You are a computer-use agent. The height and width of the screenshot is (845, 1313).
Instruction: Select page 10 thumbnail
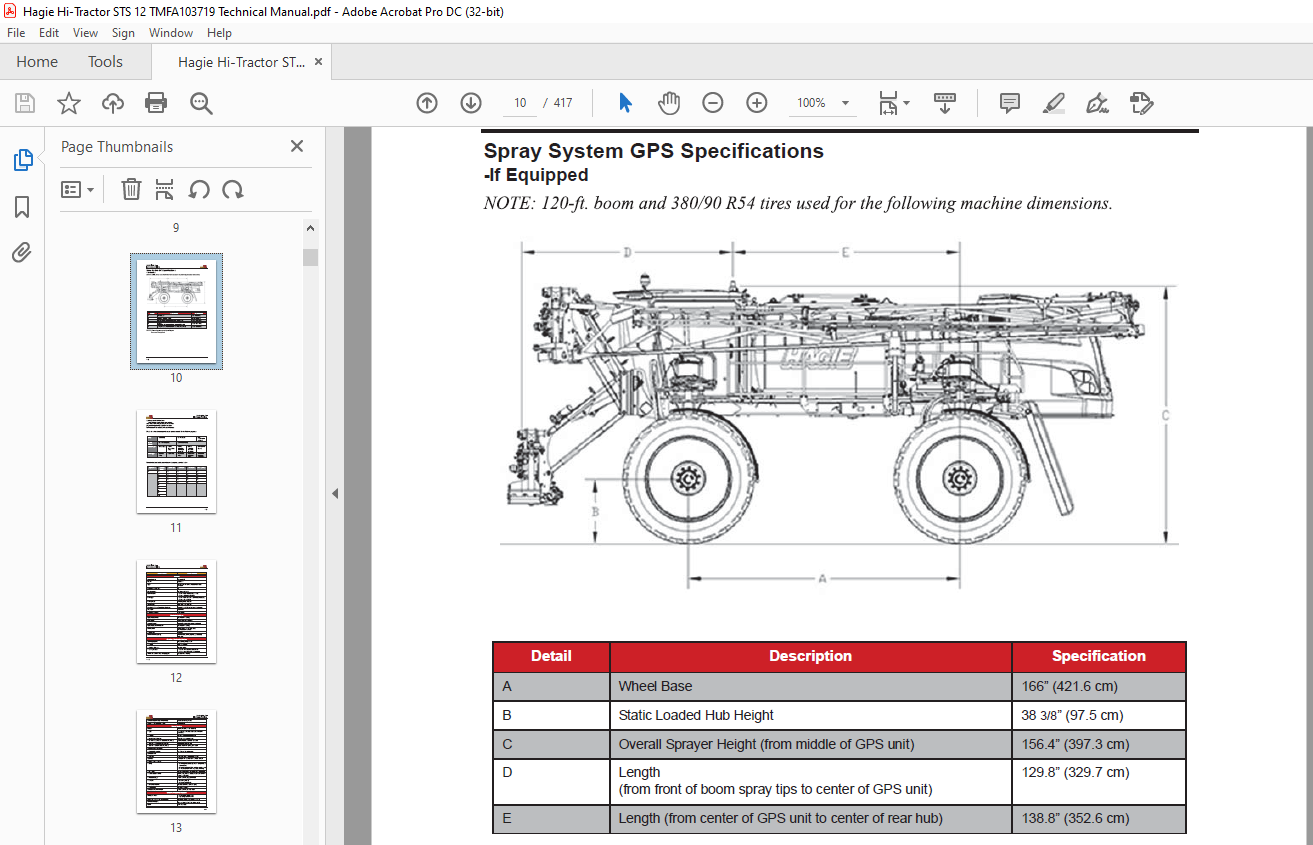coord(176,312)
